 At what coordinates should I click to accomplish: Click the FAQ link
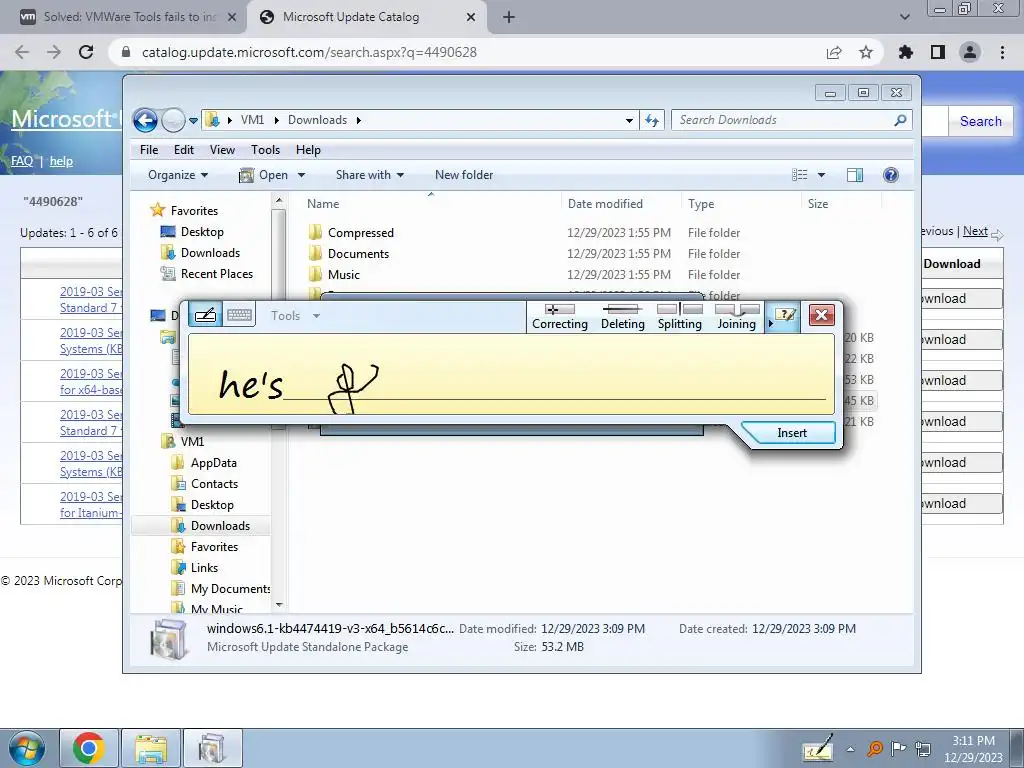[22, 161]
